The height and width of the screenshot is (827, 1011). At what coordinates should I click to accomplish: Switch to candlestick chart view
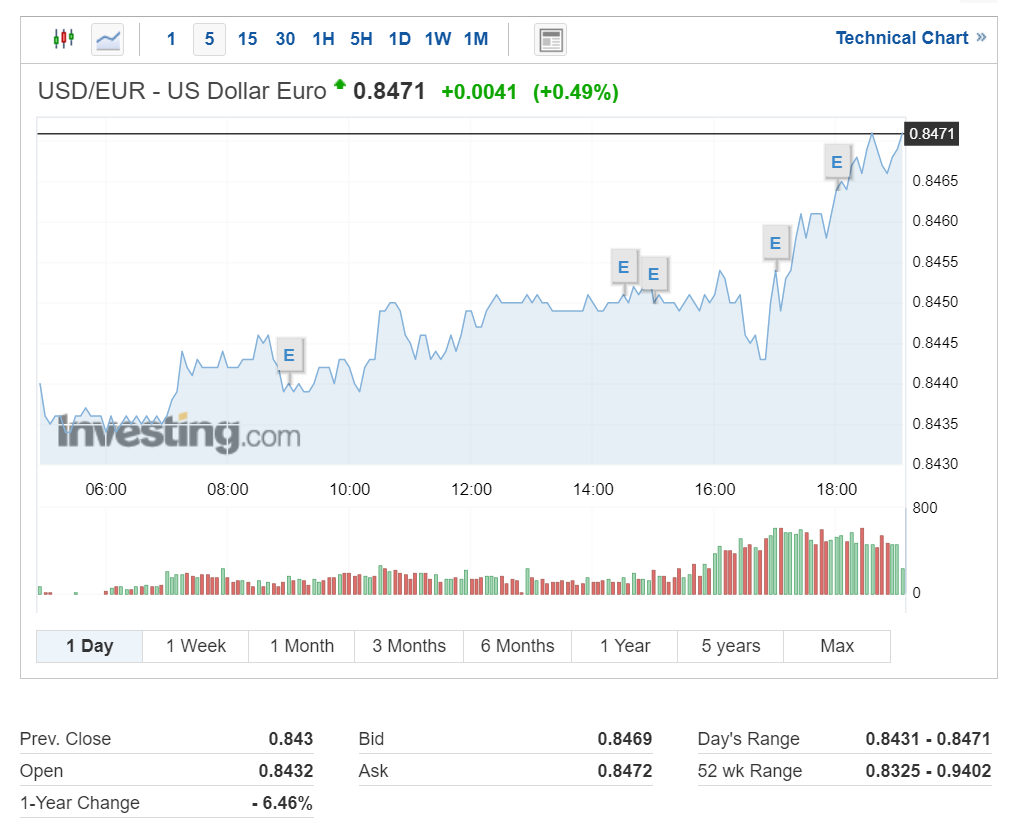pyautogui.click(x=63, y=39)
